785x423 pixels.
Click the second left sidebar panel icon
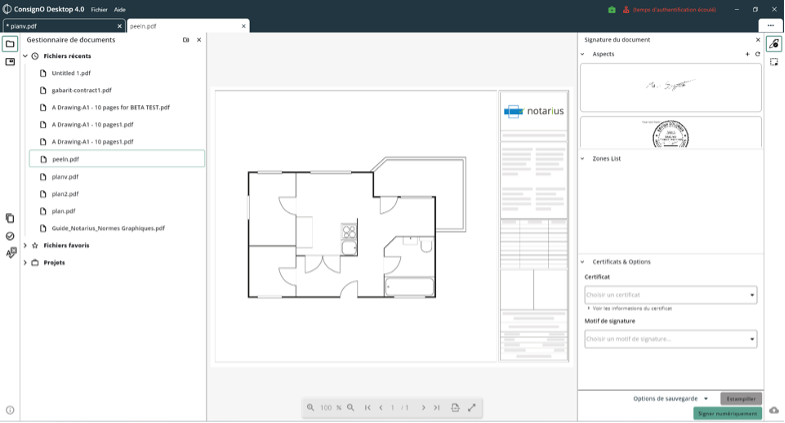pos(10,62)
